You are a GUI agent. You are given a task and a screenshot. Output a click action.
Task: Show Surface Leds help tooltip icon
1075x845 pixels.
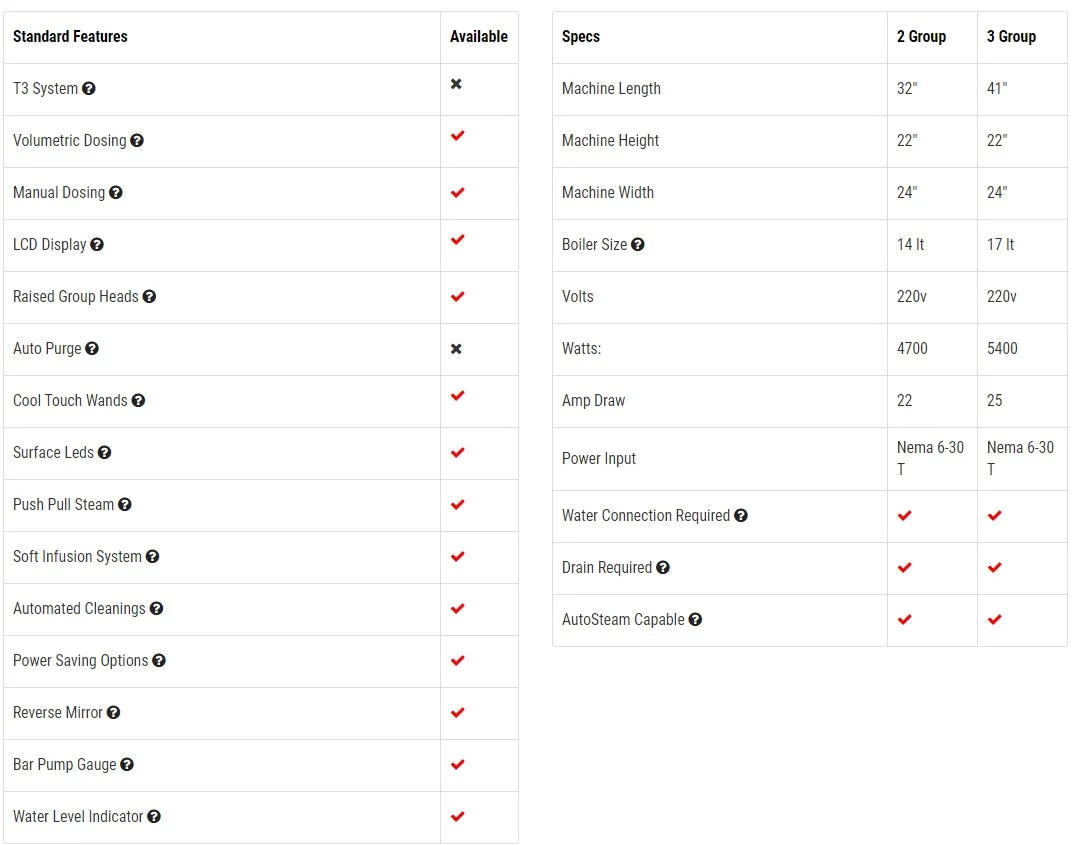coord(104,452)
